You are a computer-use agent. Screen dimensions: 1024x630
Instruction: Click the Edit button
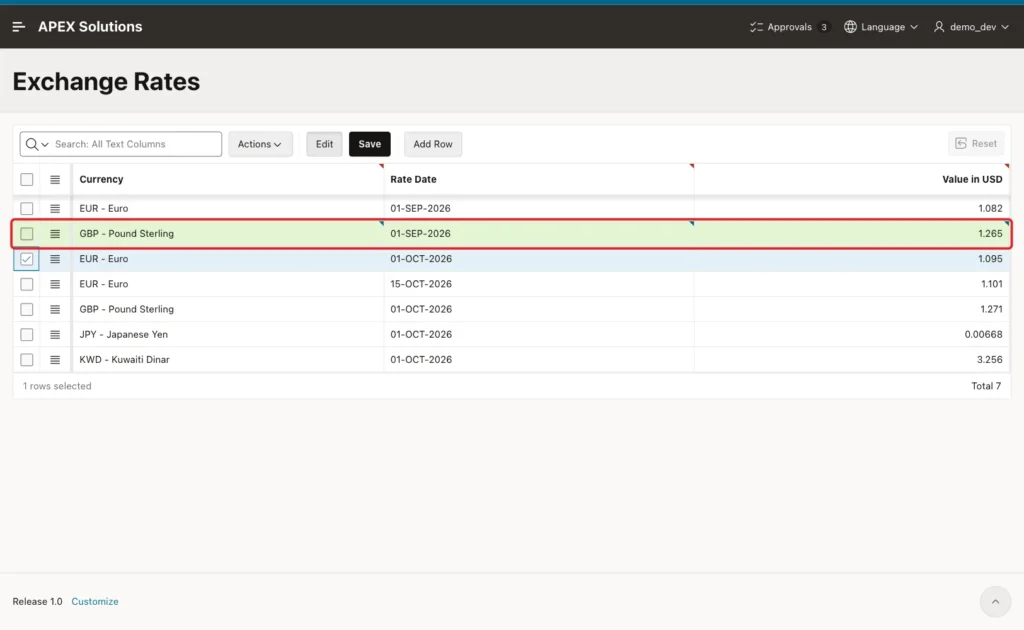click(x=325, y=144)
